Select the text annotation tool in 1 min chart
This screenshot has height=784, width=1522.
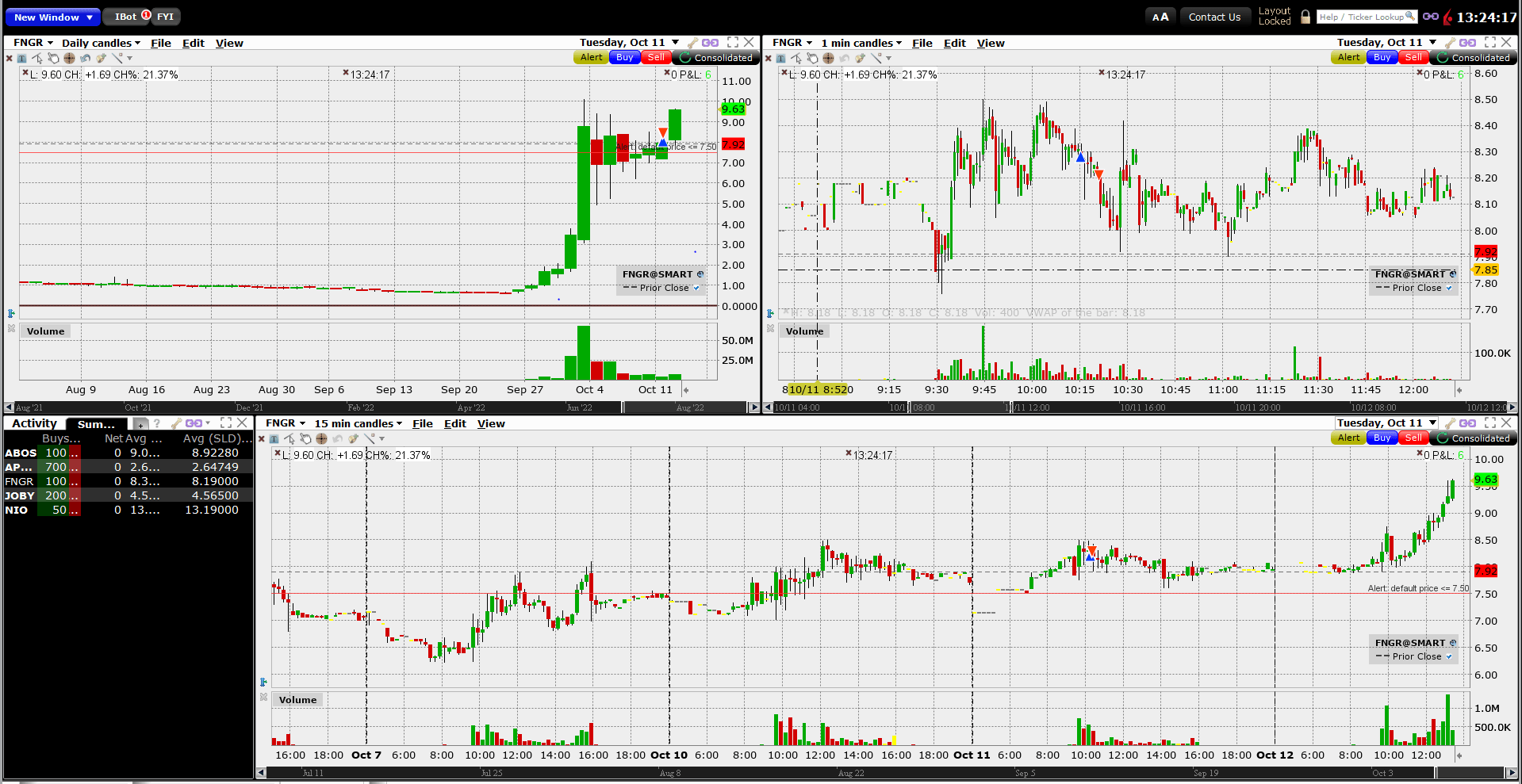click(780, 59)
